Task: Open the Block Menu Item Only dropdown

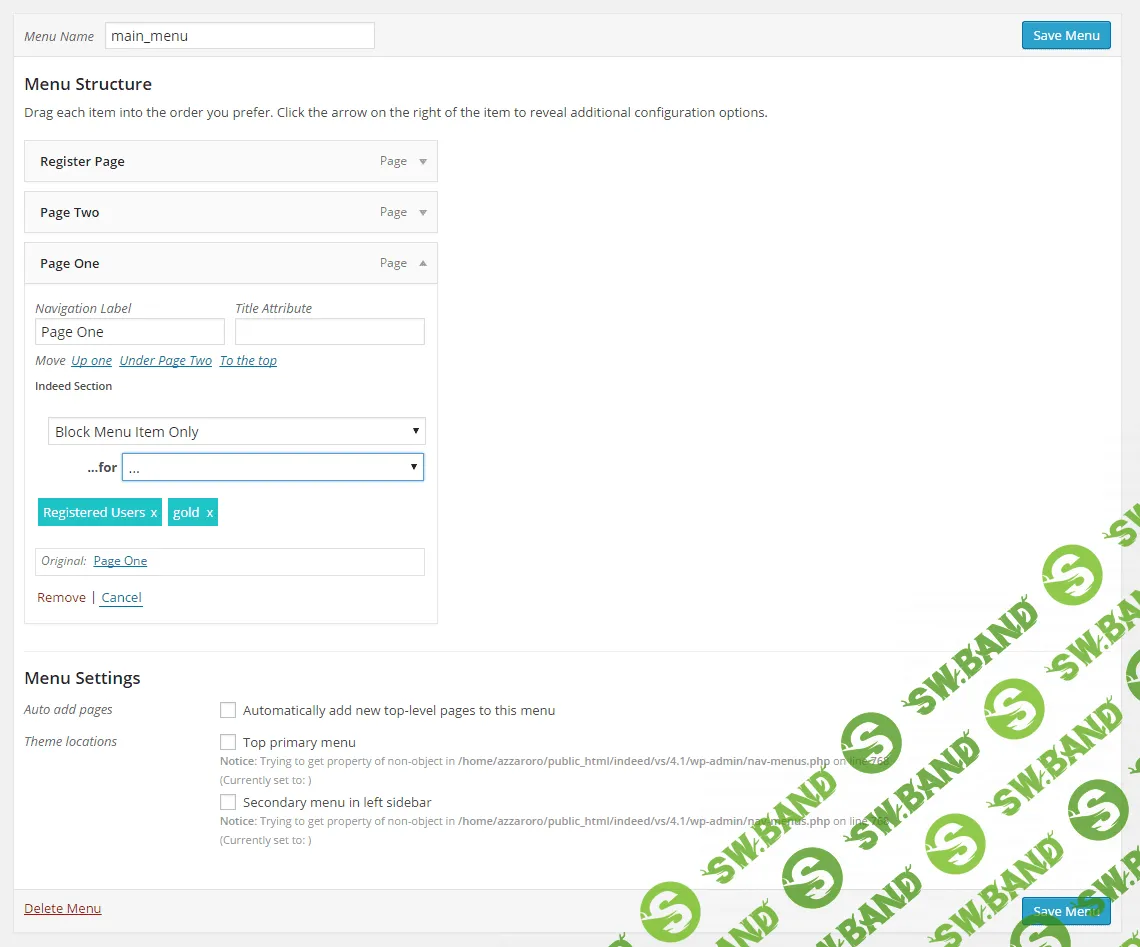Action: pyautogui.click(x=237, y=432)
